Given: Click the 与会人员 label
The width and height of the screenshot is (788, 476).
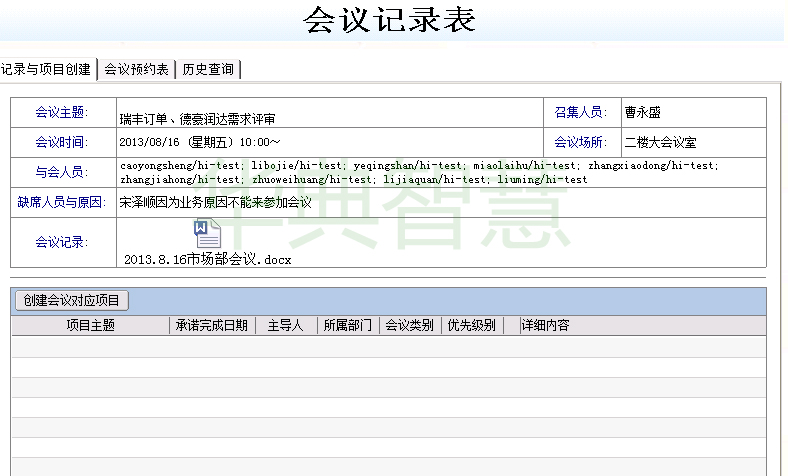Looking at the screenshot, I should 61,172.
